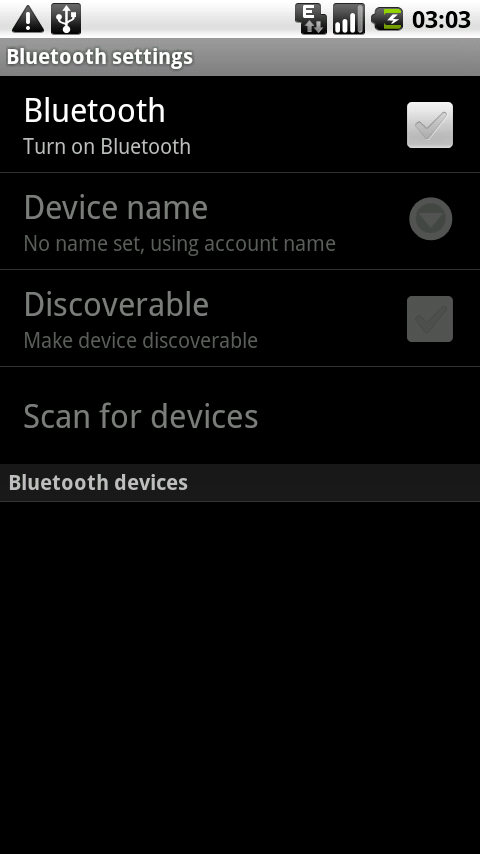Tap 'Make device discoverable' subtitle

click(x=141, y=340)
